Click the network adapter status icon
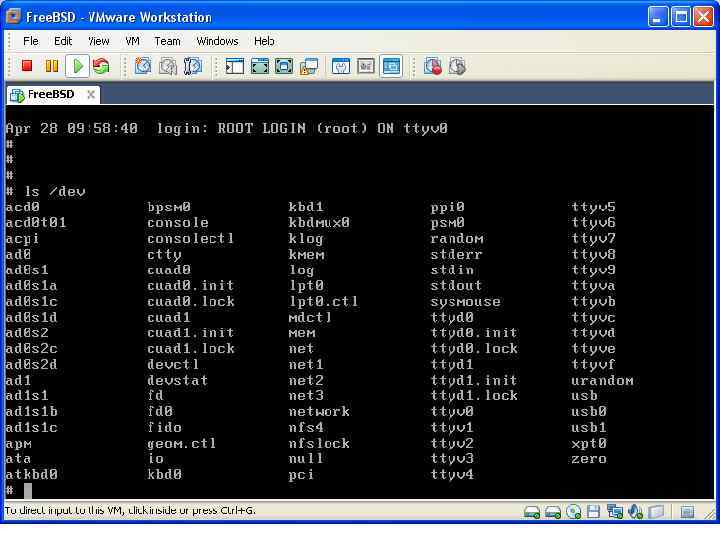Image resolution: width=720 pixels, height=540 pixels. 615,512
